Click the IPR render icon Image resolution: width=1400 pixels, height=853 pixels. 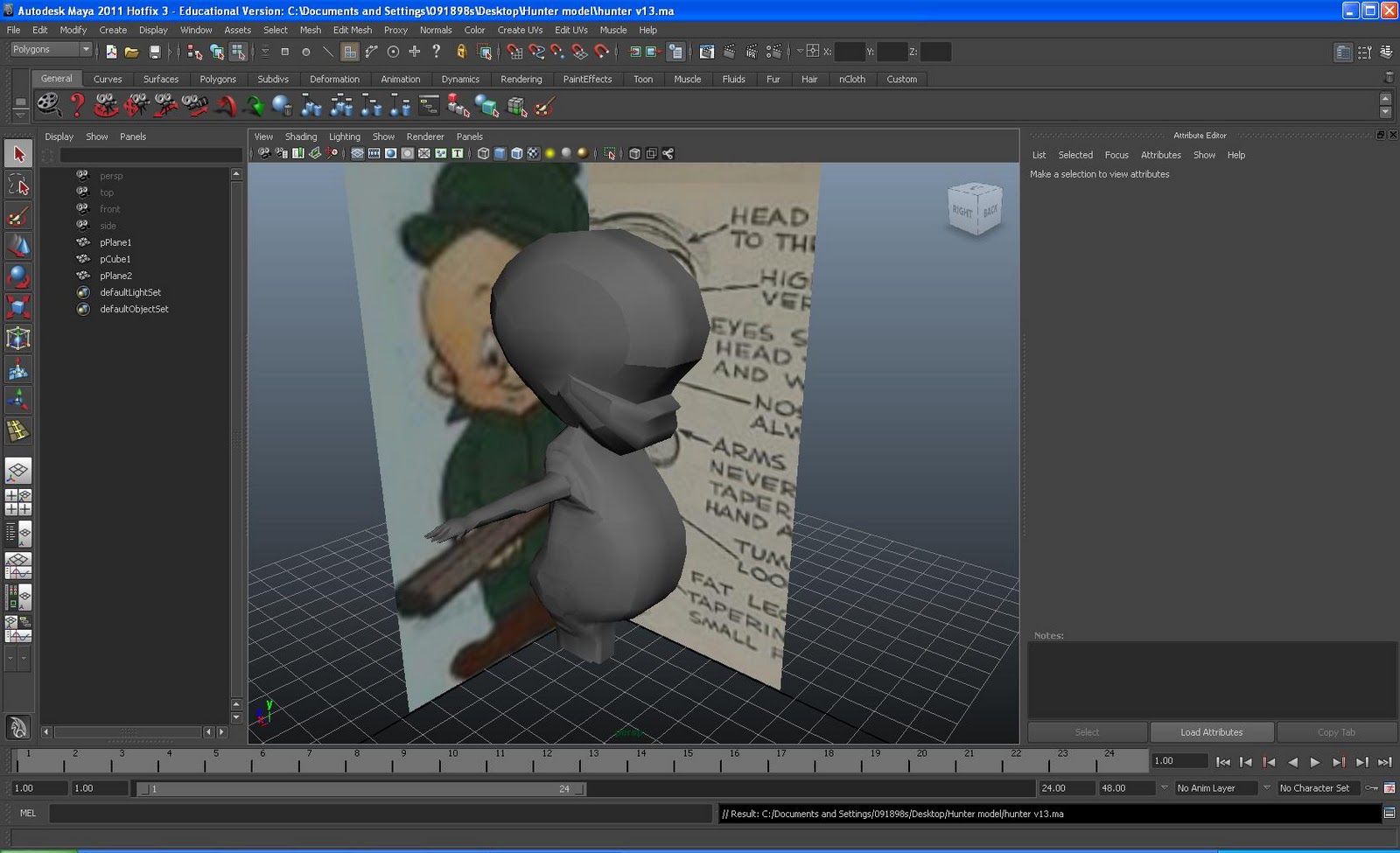click(751, 52)
